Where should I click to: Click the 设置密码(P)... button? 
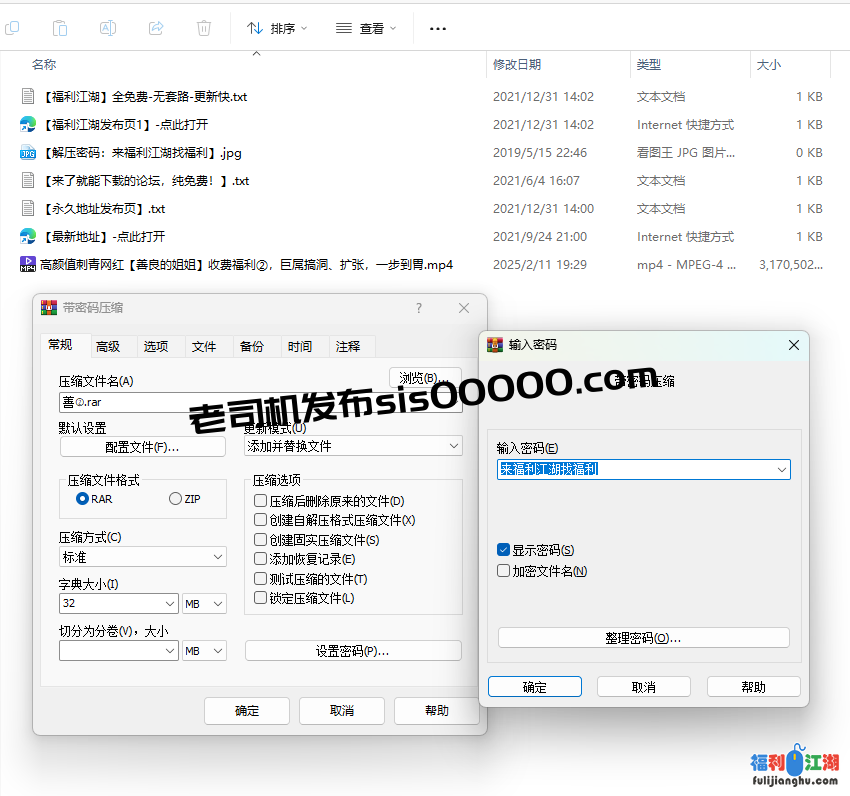(x=353, y=651)
